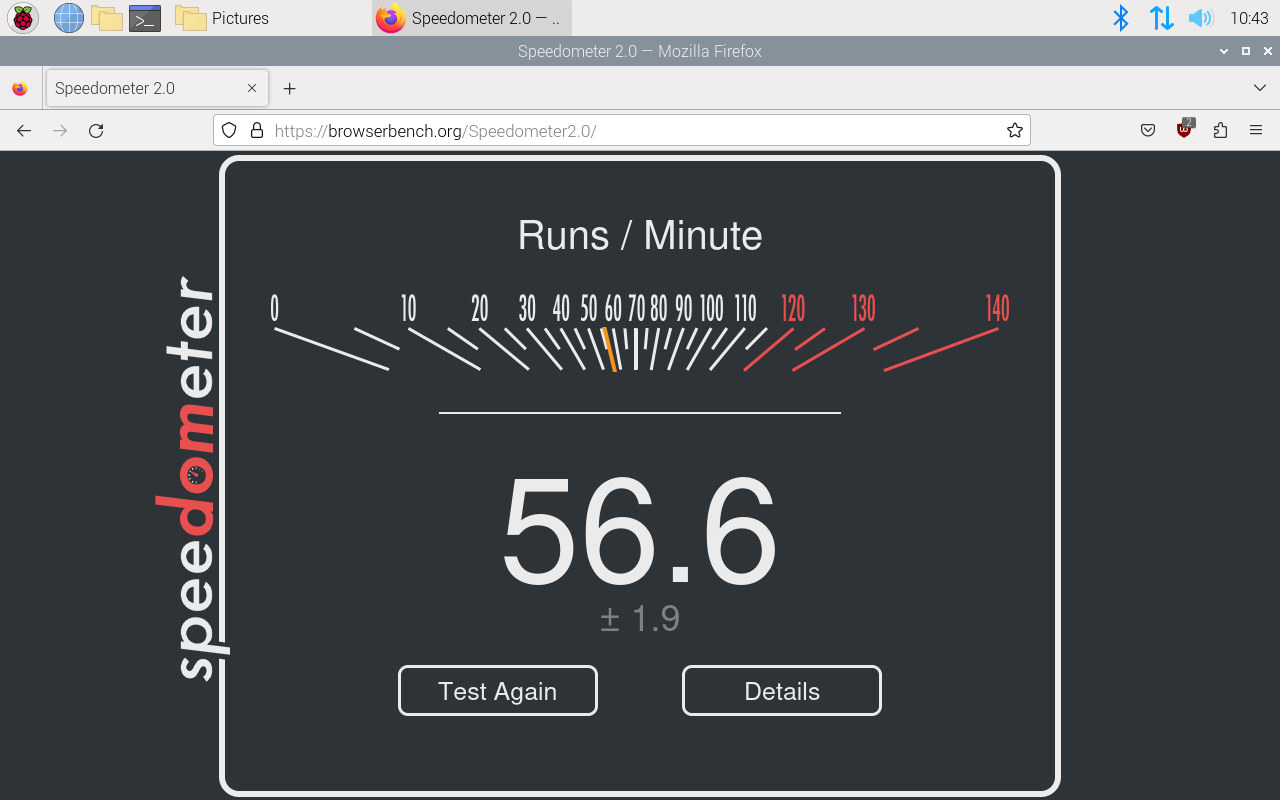
Task: Open a new tab with plus button
Action: click(290, 89)
